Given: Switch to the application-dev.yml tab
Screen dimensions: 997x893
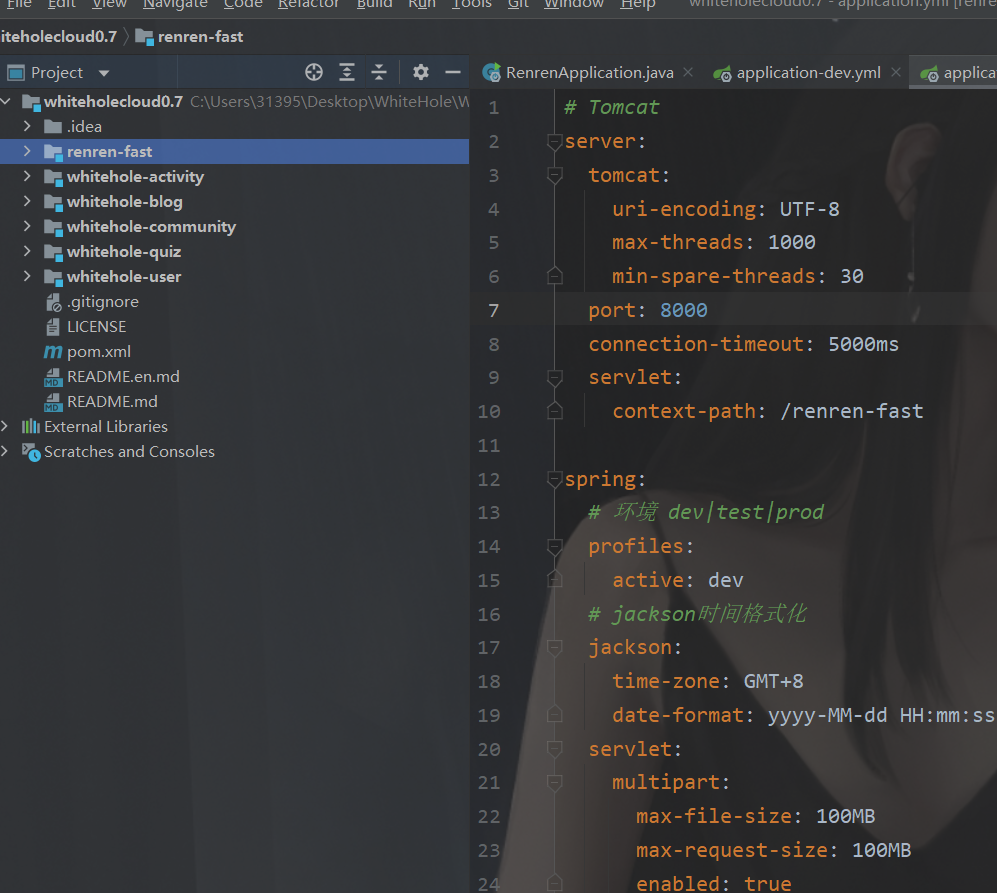Looking at the screenshot, I should [x=808, y=73].
